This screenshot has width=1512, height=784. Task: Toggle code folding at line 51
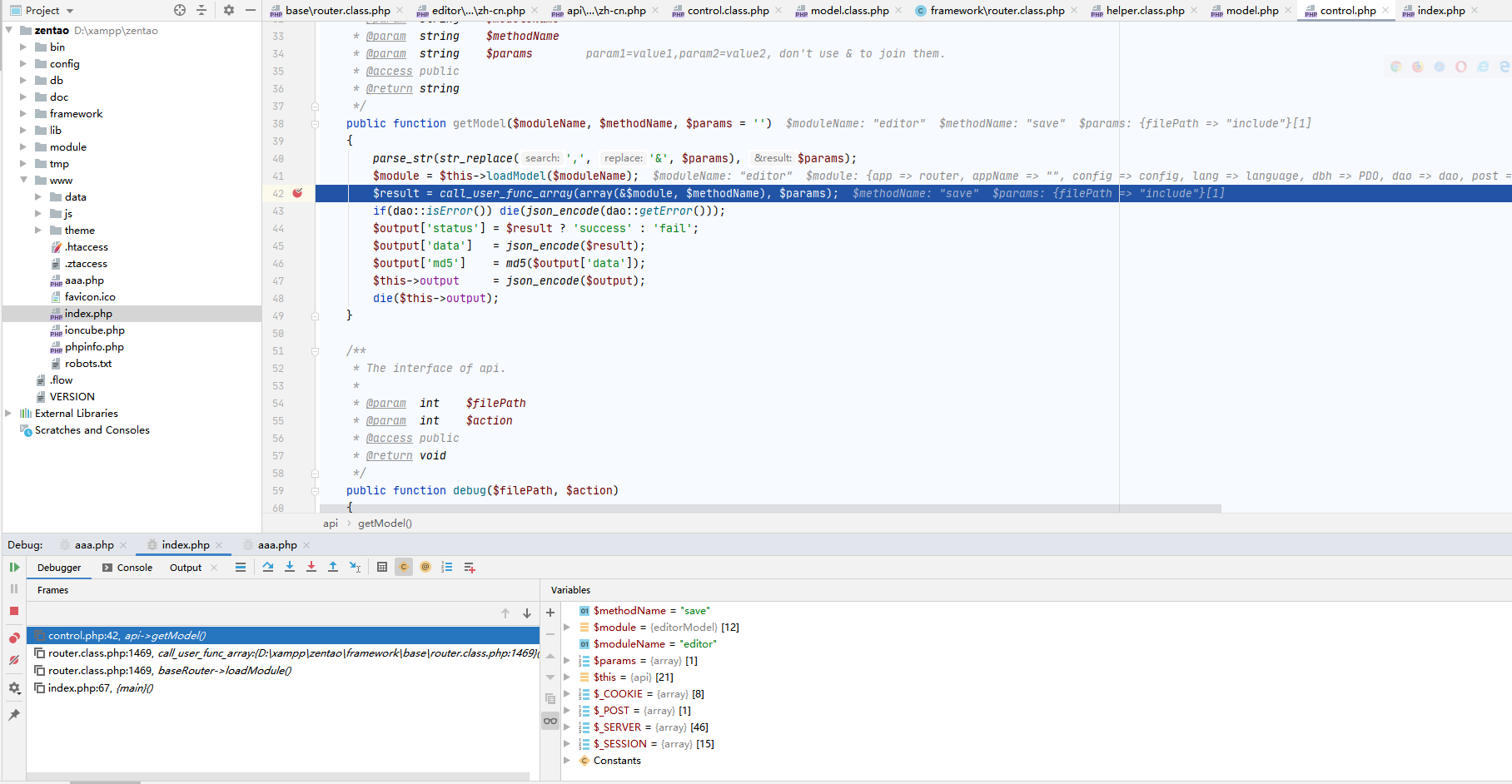[x=316, y=351]
